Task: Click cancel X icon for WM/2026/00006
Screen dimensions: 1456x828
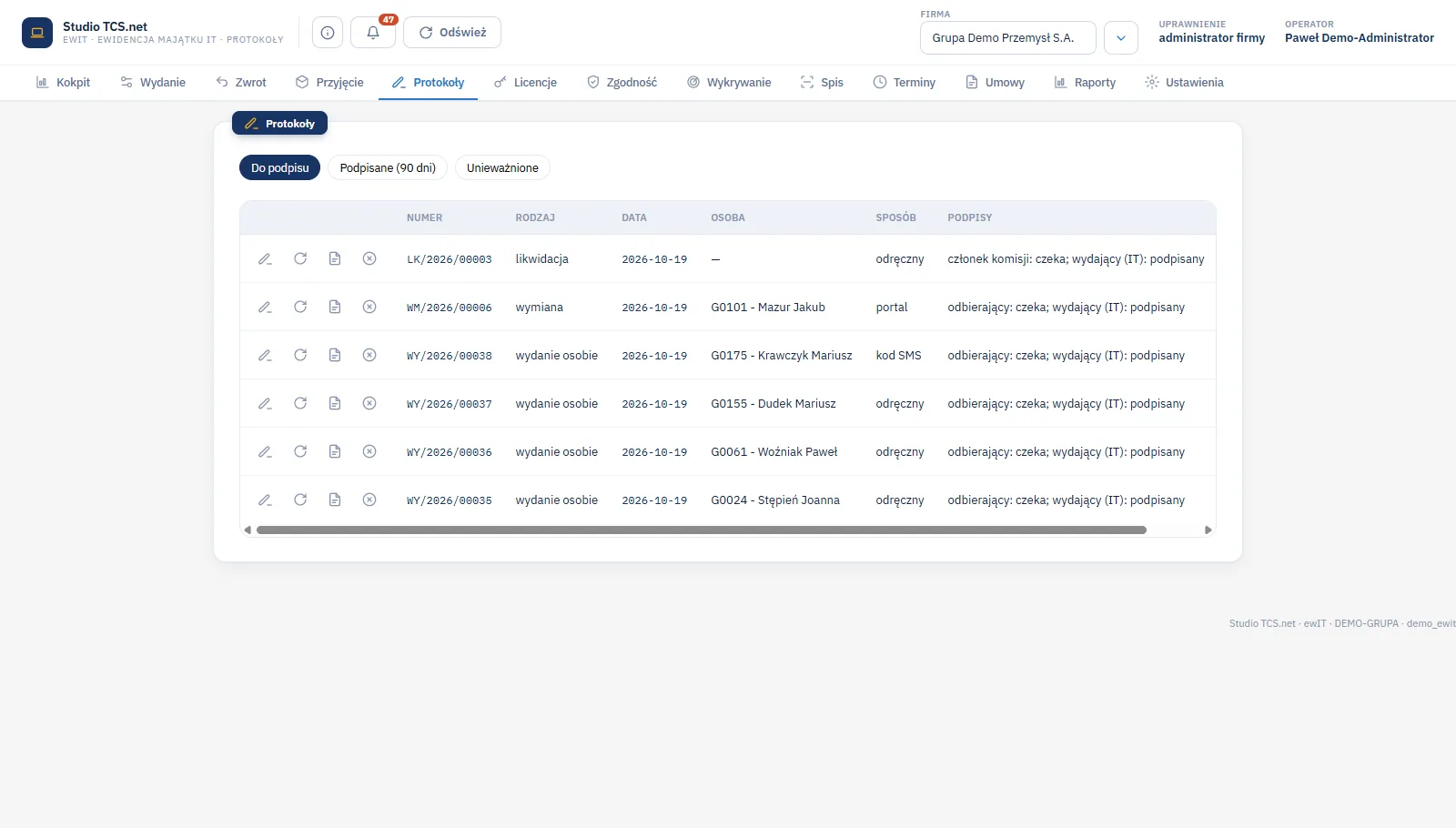Action: (369, 307)
